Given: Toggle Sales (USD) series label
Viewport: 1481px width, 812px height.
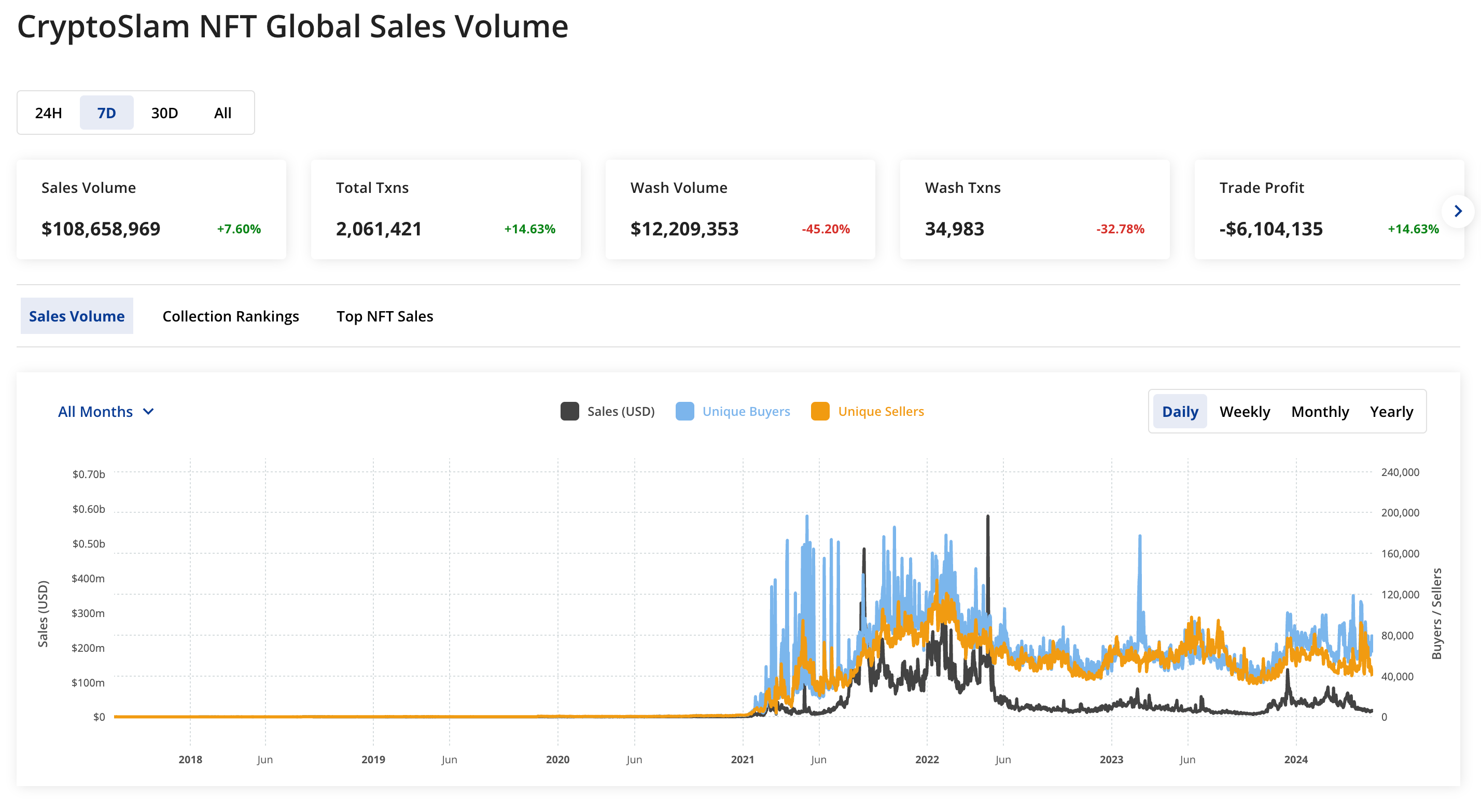Looking at the screenshot, I should 620,411.
